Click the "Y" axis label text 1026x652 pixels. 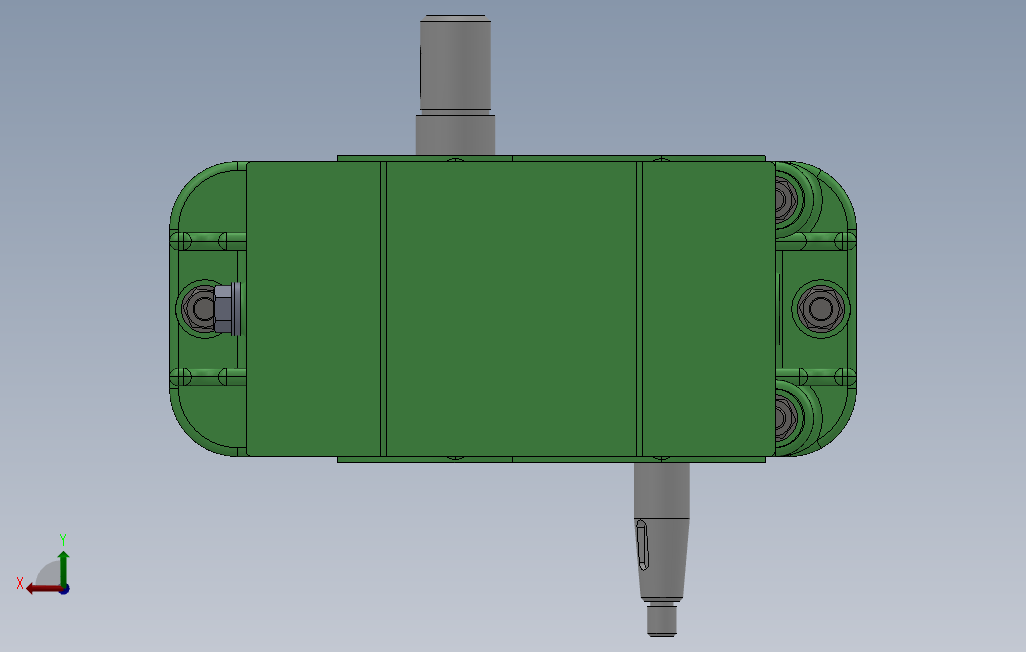63,540
